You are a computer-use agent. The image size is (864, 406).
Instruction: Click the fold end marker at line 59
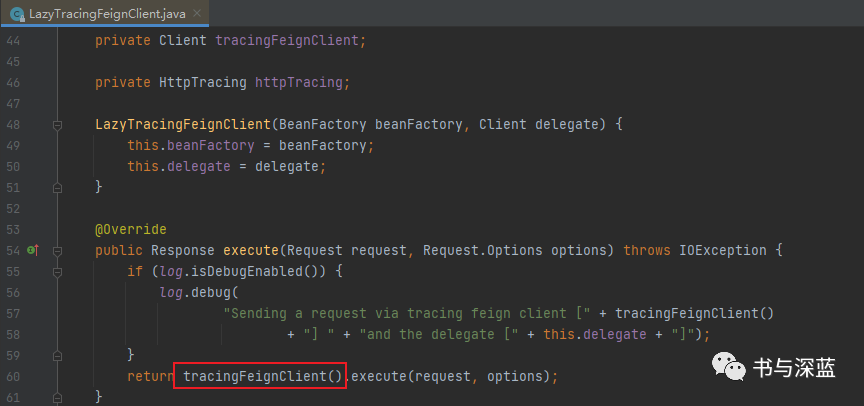click(x=57, y=355)
